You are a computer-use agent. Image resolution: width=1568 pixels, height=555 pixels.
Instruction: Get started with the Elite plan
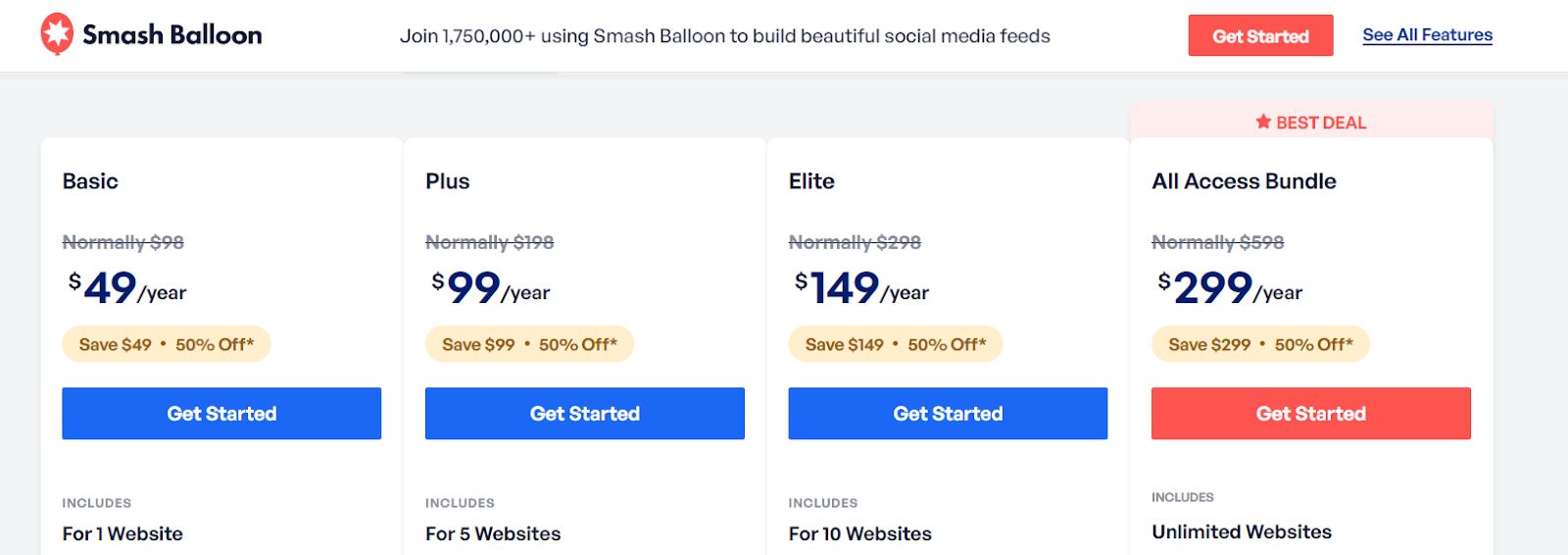click(x=948, y=414)
